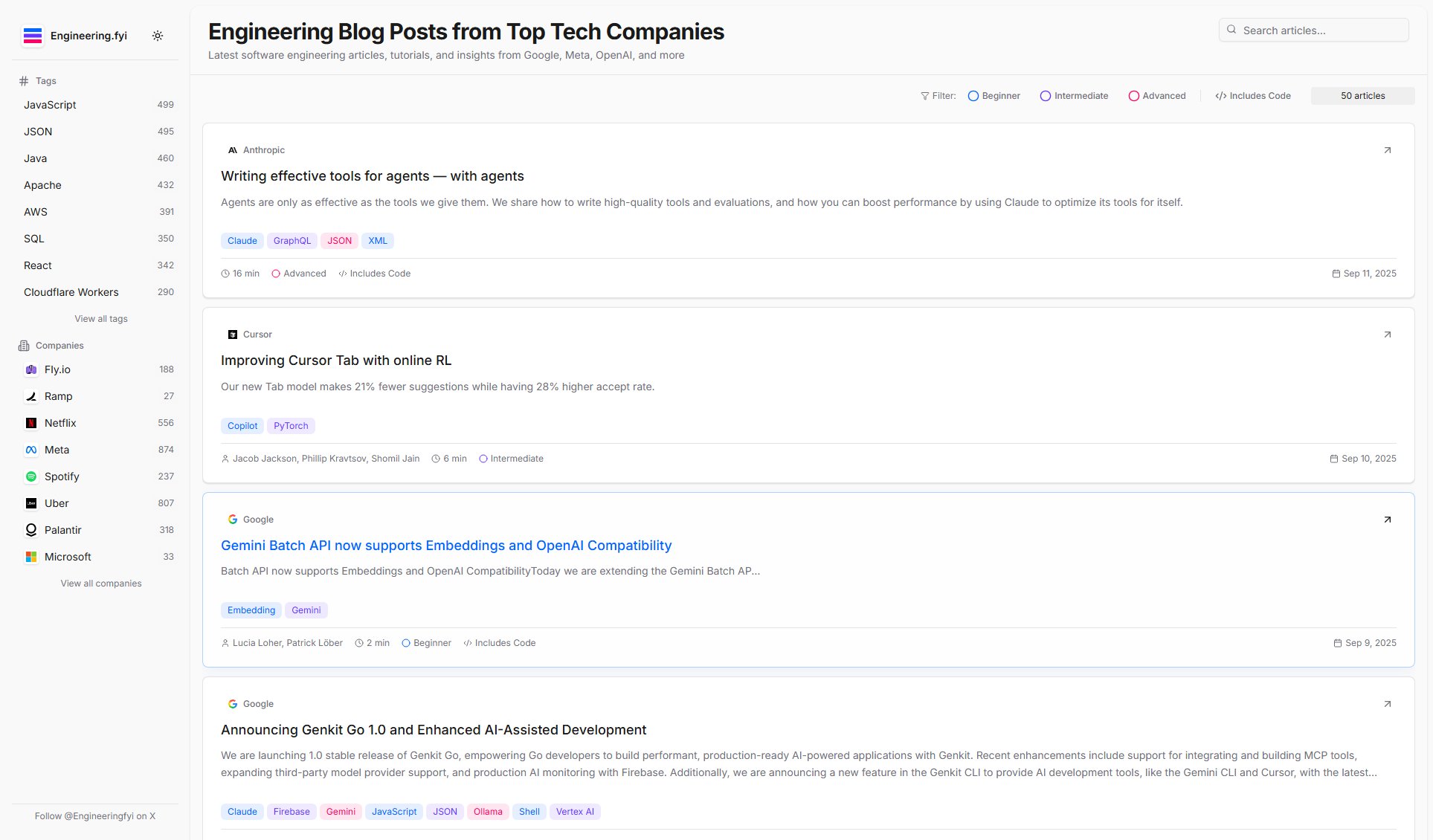Select the Apache tag in sidebar
The width and height of the screenshot is (1433, 840).
pos(99,185)
